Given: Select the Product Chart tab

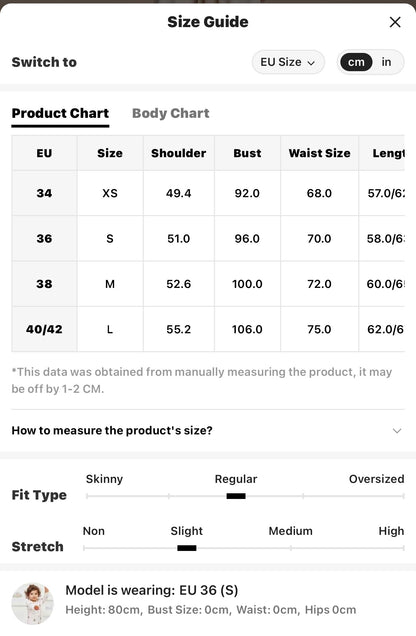Looking at the screenshot, I should (60, 113).
